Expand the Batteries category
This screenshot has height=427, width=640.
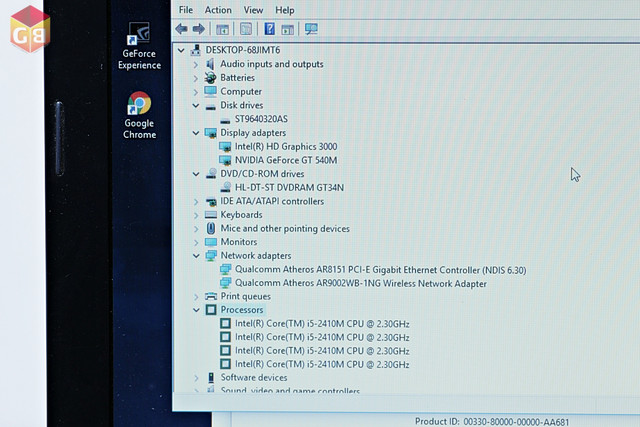[196, 78]
